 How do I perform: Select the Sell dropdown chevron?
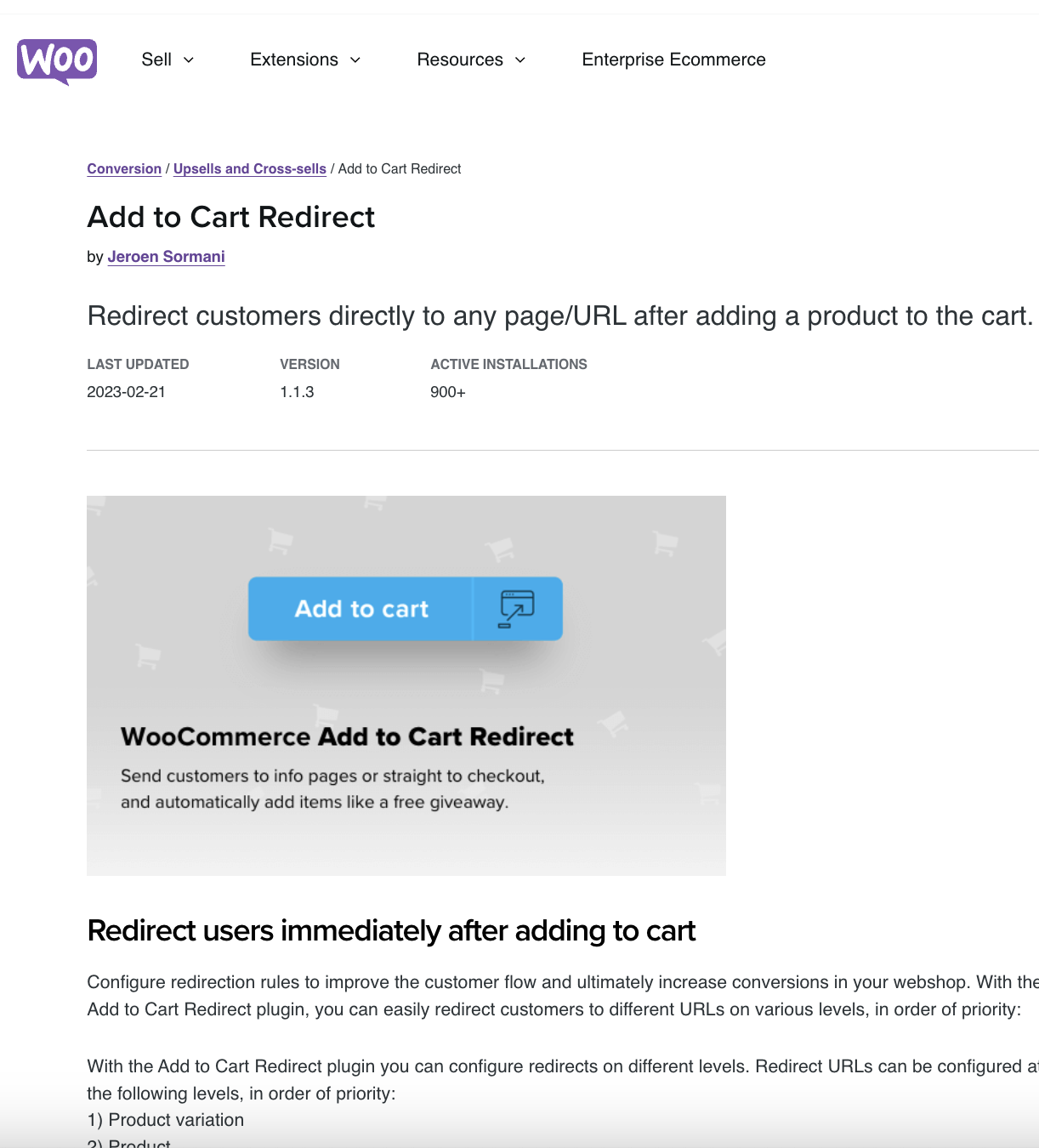[190, 60]
